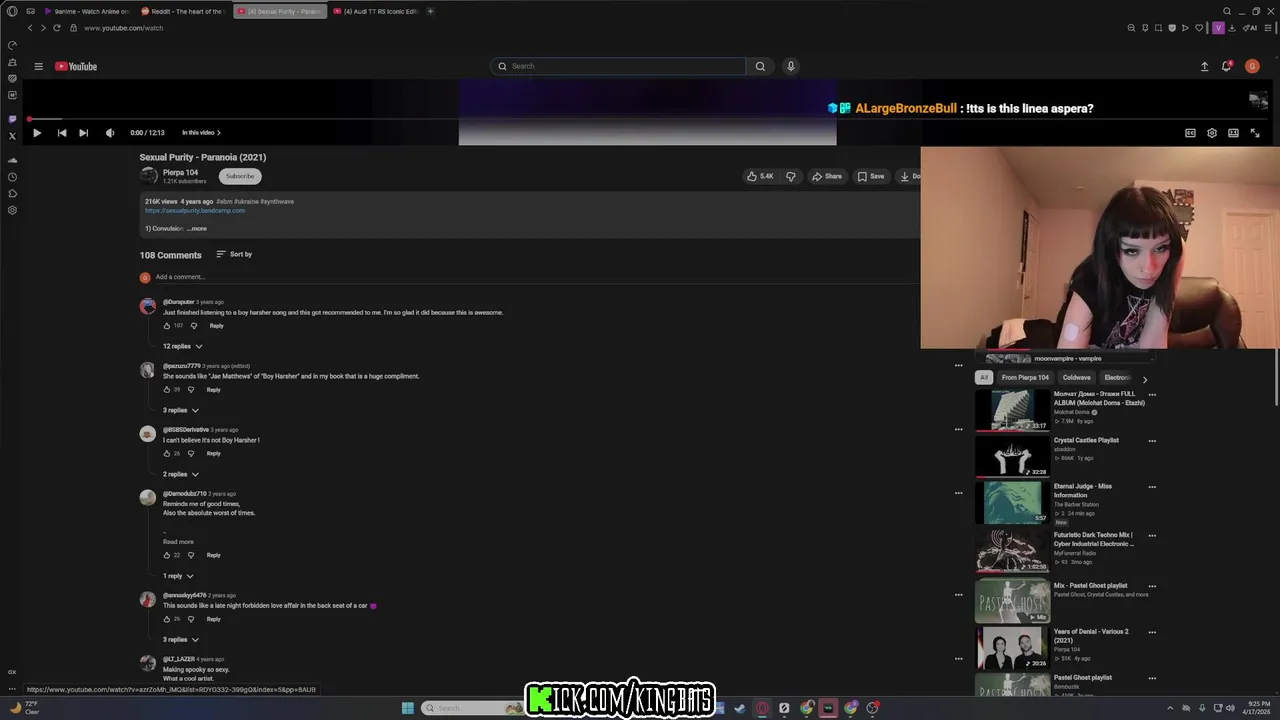Like @Duroputer's comment

point(167,326)
